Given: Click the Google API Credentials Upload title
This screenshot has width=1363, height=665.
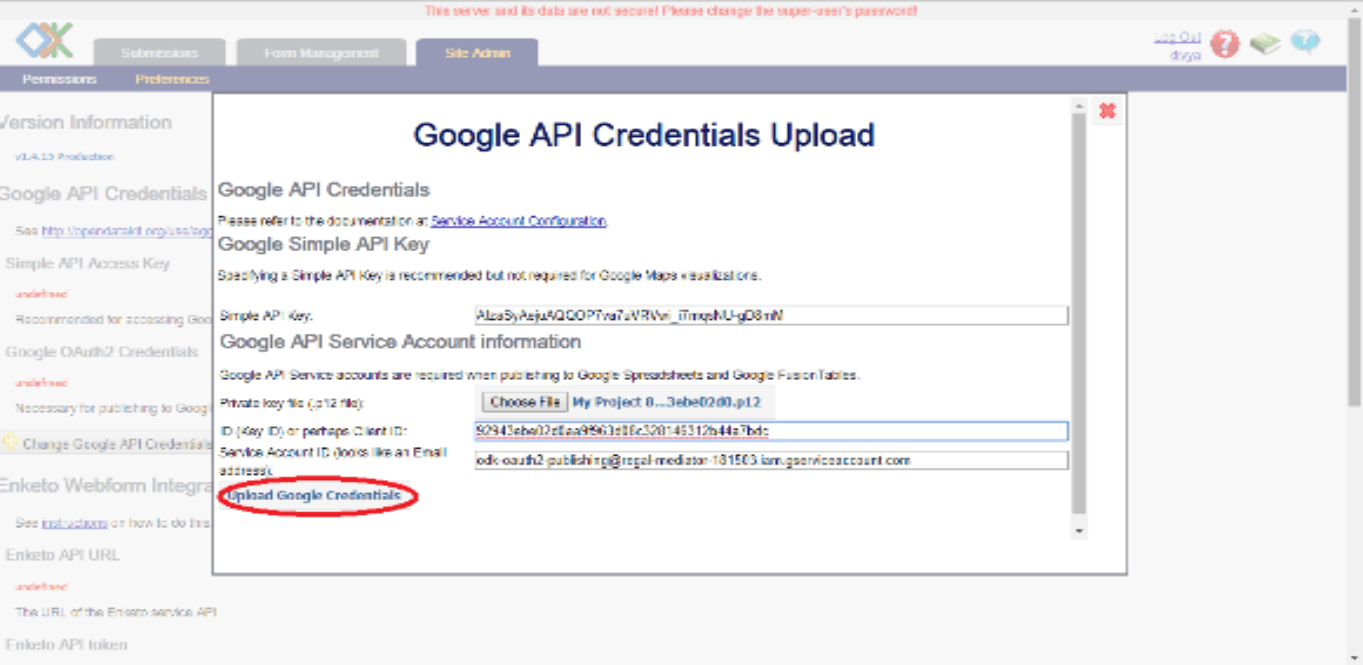Looking at the screenshot, I should click(x=644, y=135).
